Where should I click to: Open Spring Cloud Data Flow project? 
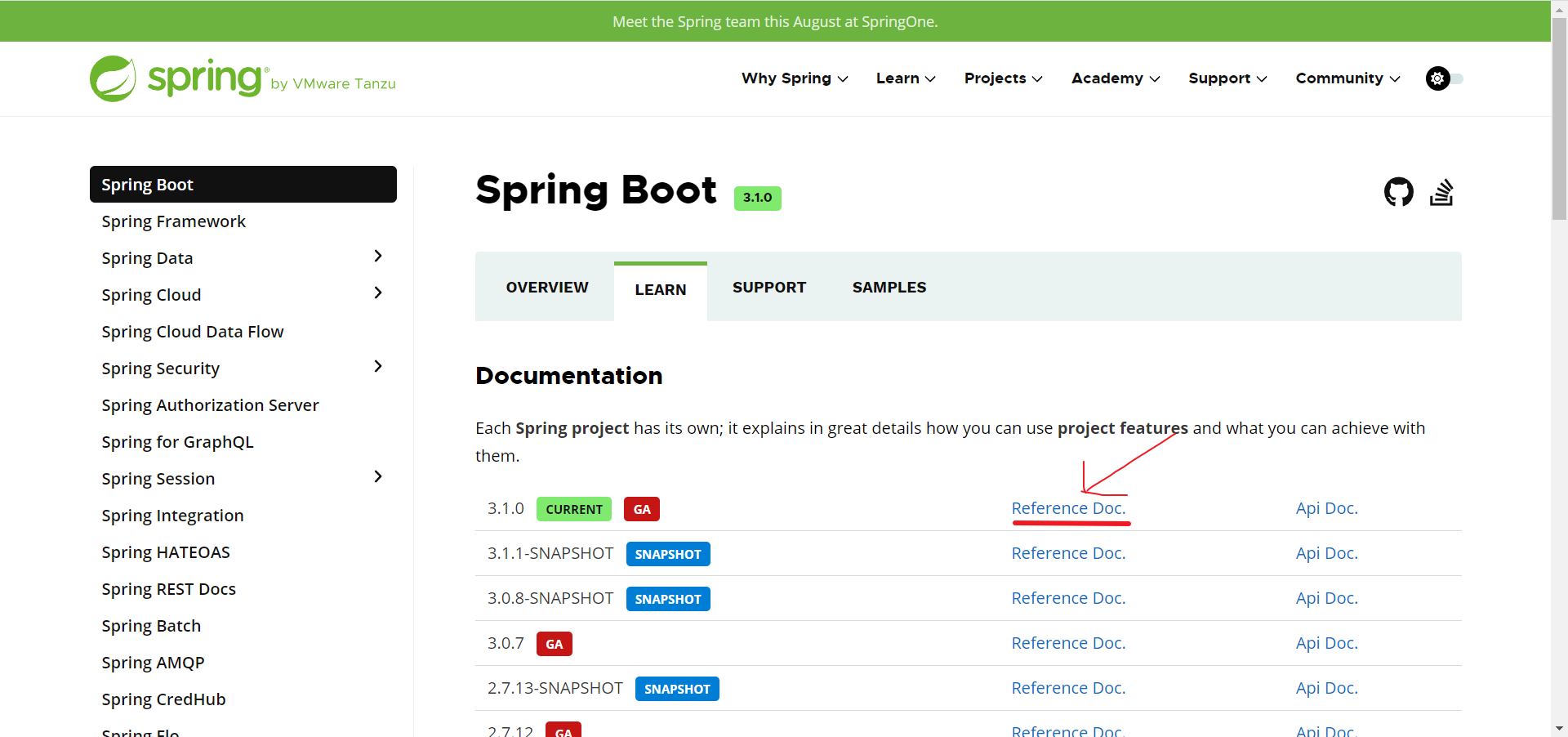pos(193,332)
